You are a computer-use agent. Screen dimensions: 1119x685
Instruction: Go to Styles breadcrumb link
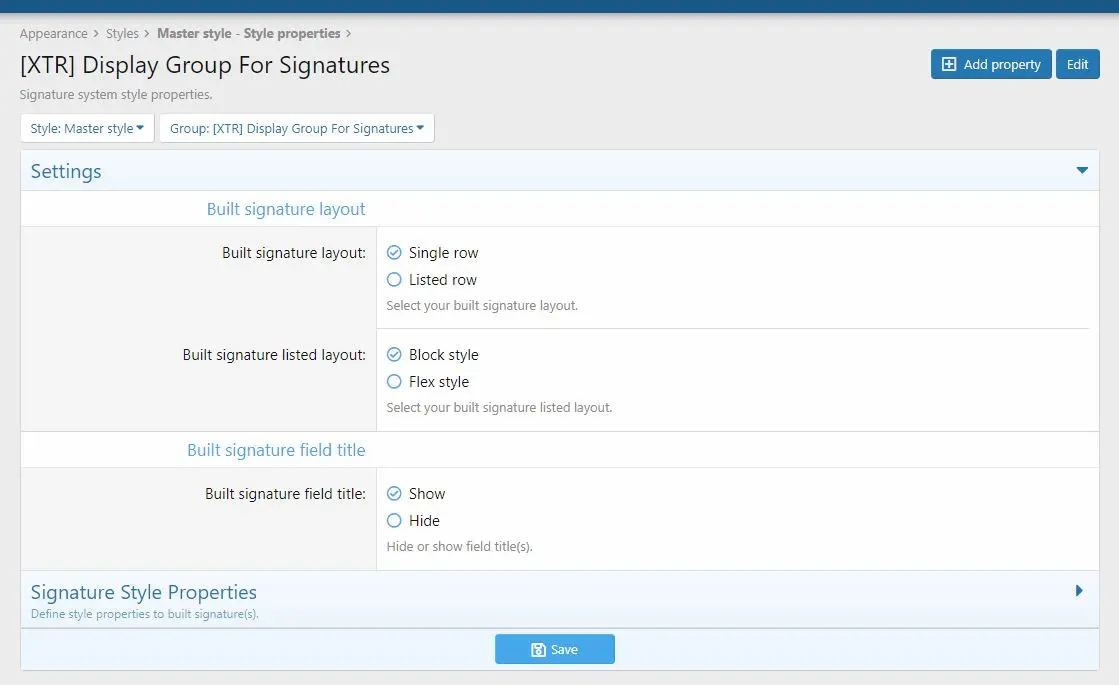pyautogui.click(x=122, y=34)
